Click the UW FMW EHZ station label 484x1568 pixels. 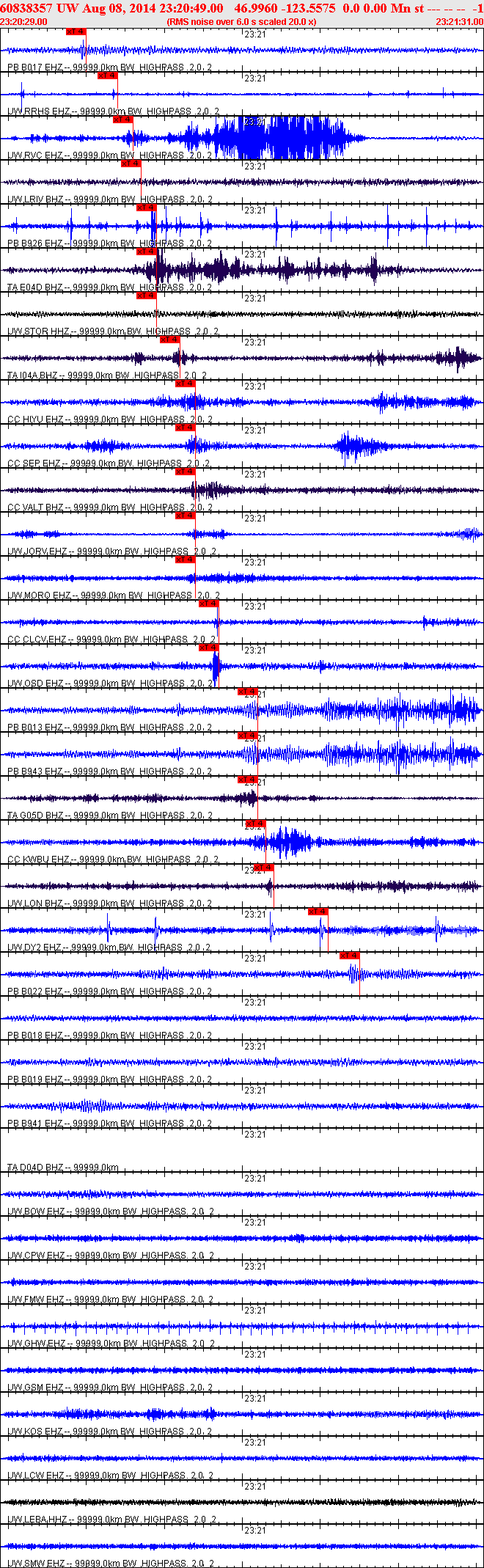pos(111,1300)
